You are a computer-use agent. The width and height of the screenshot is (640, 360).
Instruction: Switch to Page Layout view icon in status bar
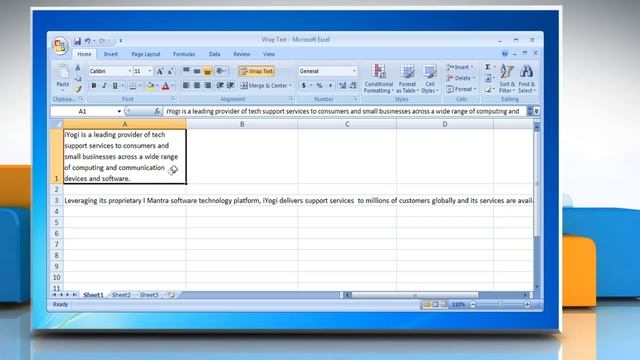click(435, 304)
